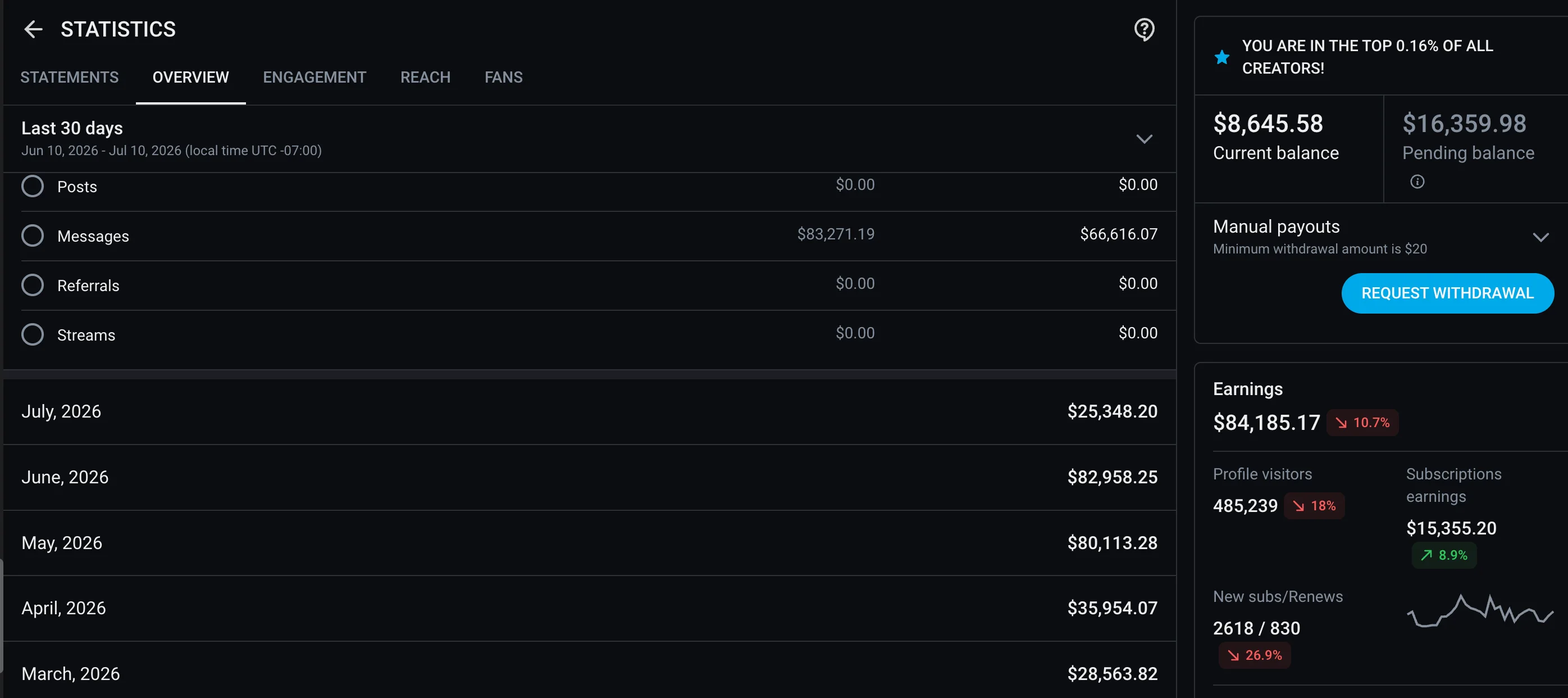
Task: Open the ENGAGEMENT tab
Action: (x=314, y=78)
